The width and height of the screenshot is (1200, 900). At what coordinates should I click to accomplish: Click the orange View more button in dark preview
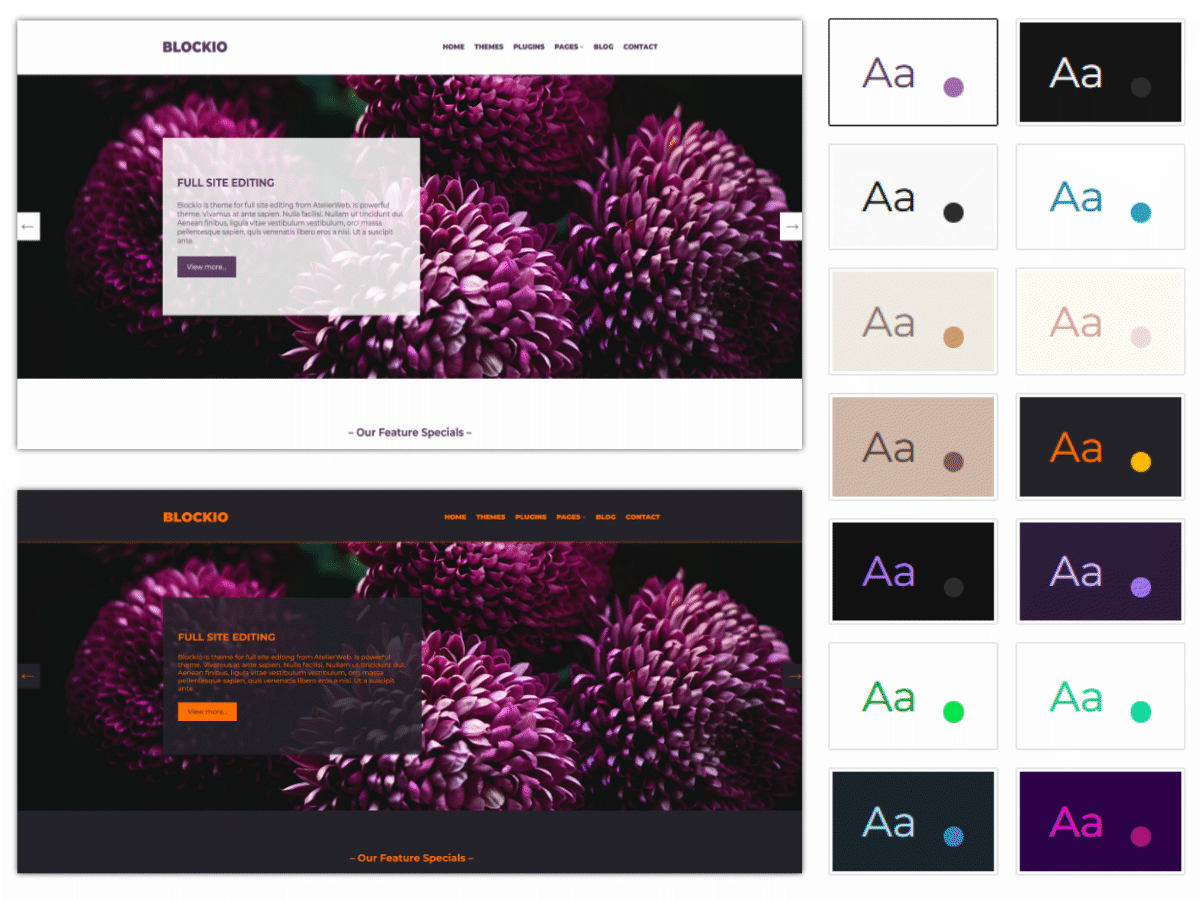[206, 711]
